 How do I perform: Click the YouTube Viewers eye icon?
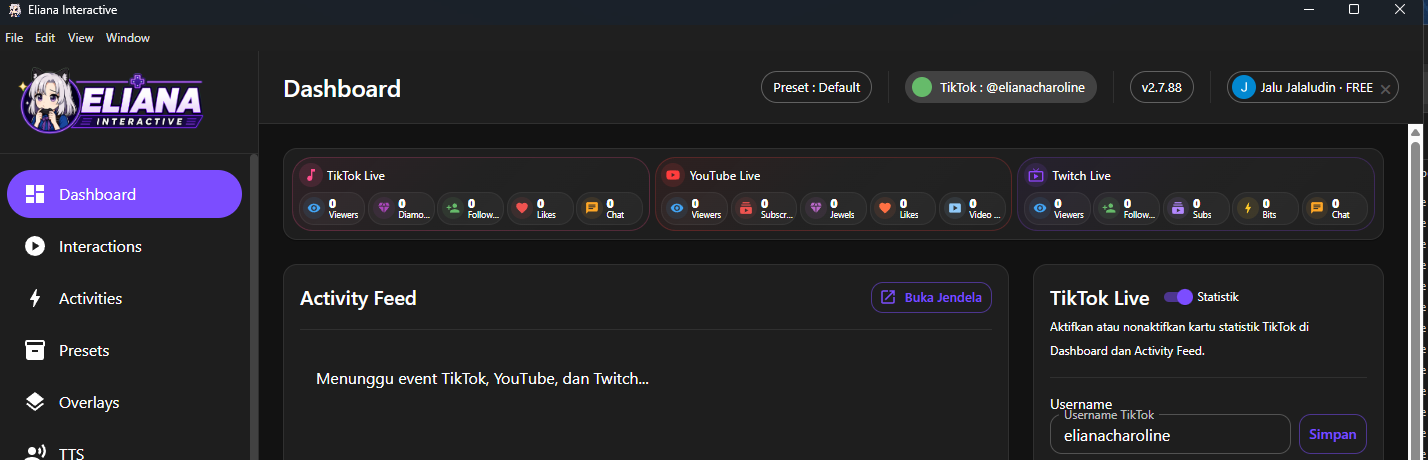point(677,208)
